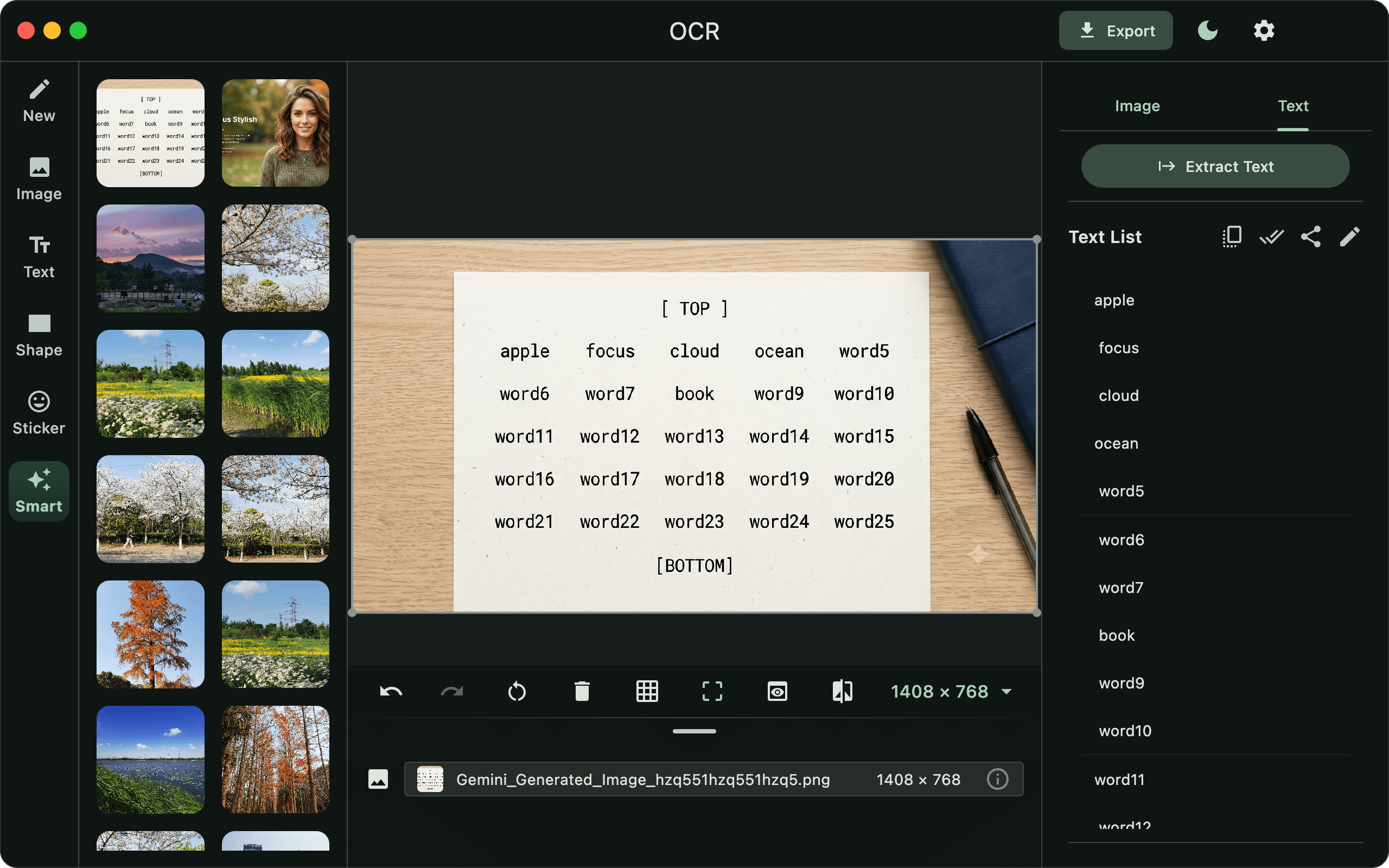1389x868 pixels.
Task: Select the Gemini_Generated_Image file row
Action: point(713,779)
